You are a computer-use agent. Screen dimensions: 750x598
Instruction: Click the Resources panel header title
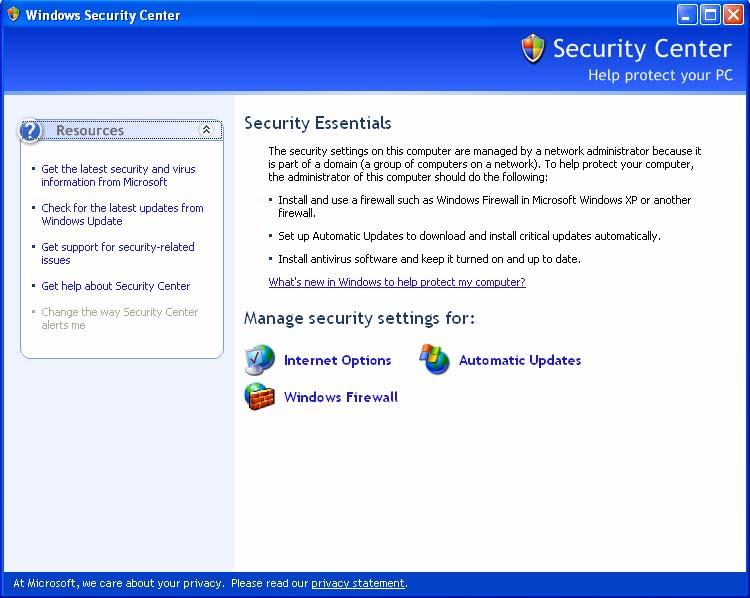(90, 130)
